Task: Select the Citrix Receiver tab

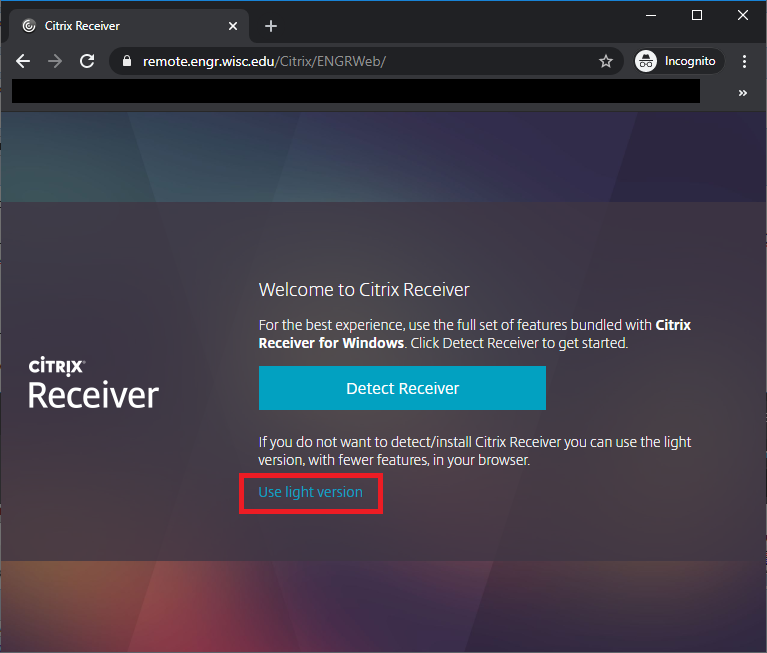Action: tap(129, 26)
